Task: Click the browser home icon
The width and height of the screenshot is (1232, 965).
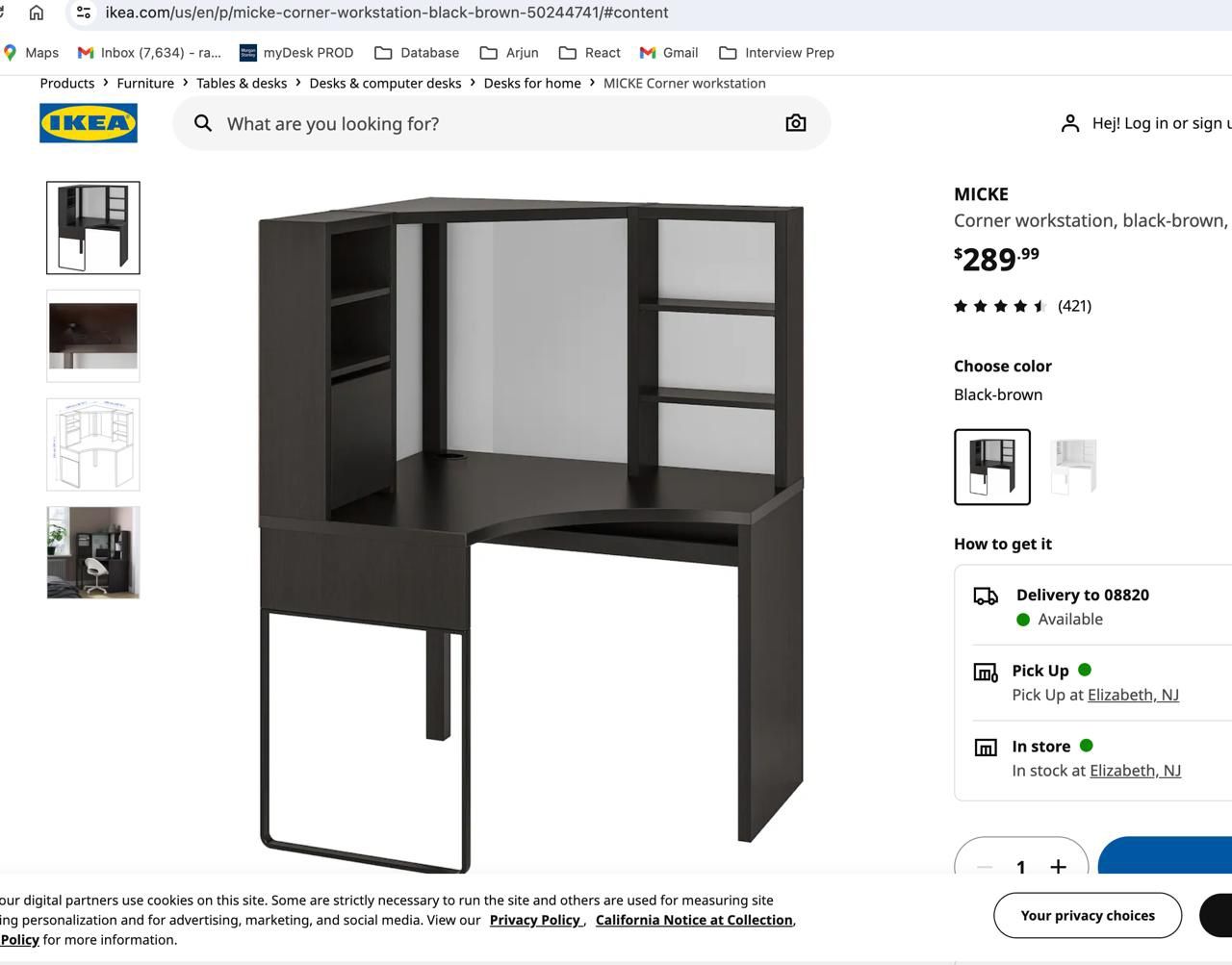Action: (37, 13)
